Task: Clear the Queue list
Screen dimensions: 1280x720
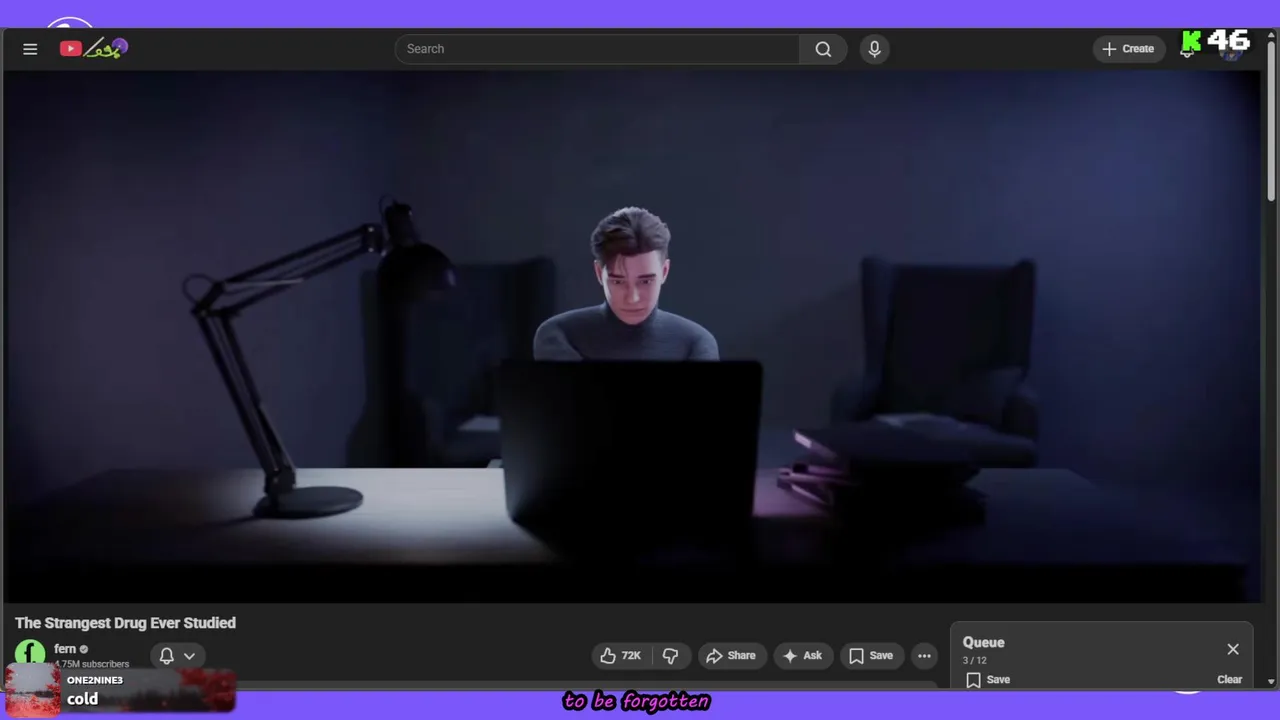Action: point(1229,680)
